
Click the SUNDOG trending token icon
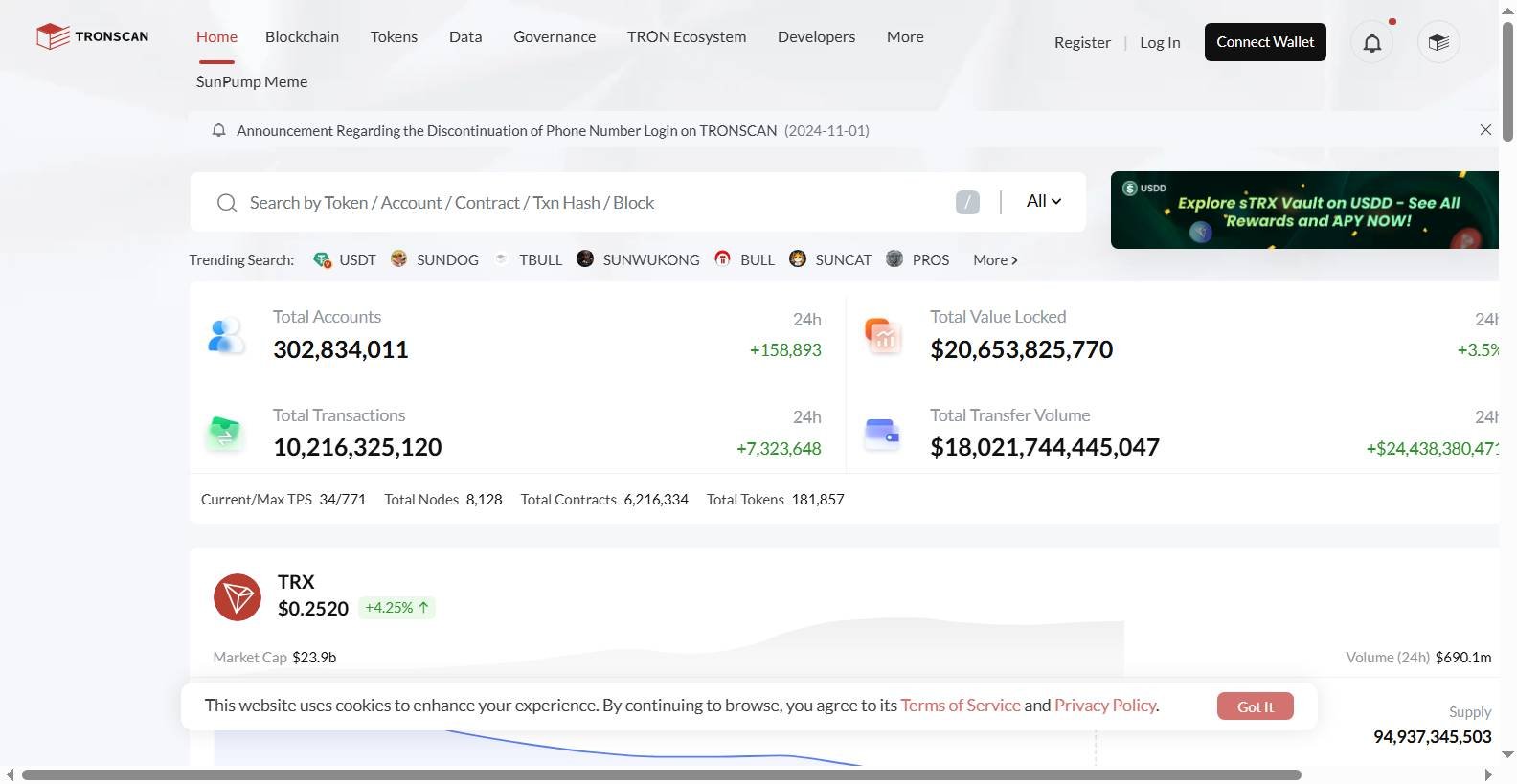pos(399,258)
